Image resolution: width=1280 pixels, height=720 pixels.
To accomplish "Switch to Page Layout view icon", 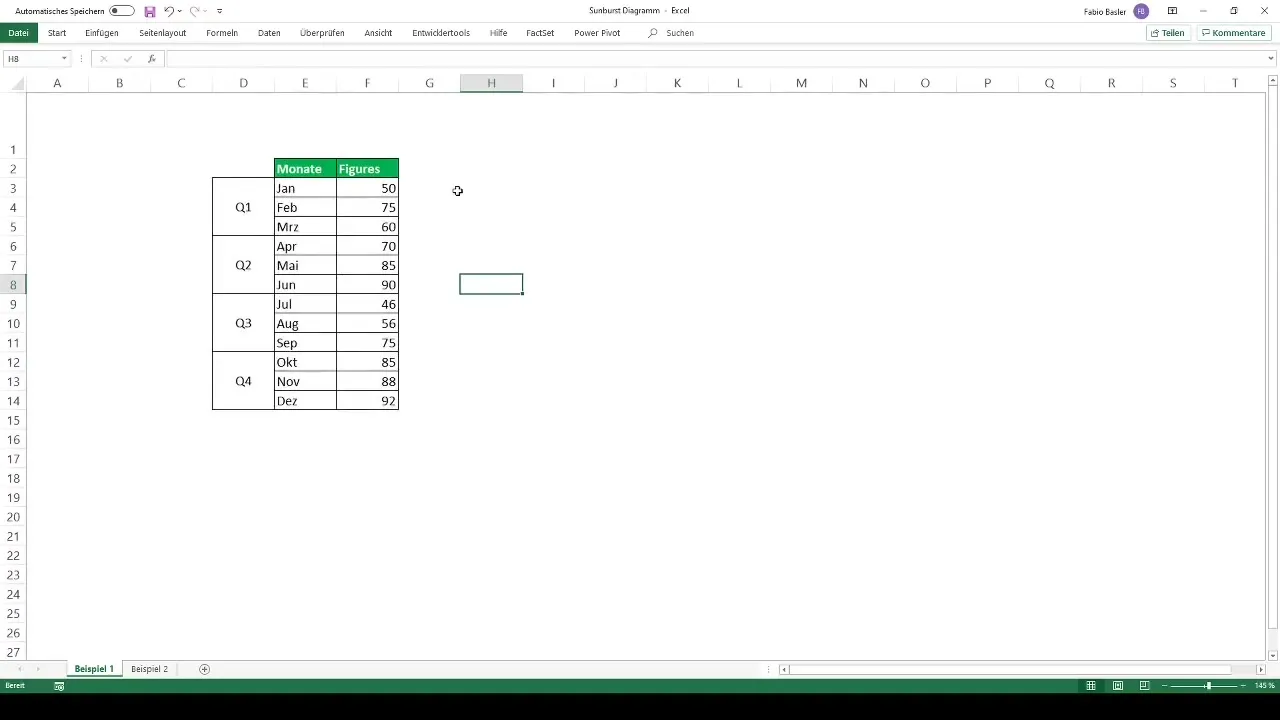I will [x=1118, y=686].
